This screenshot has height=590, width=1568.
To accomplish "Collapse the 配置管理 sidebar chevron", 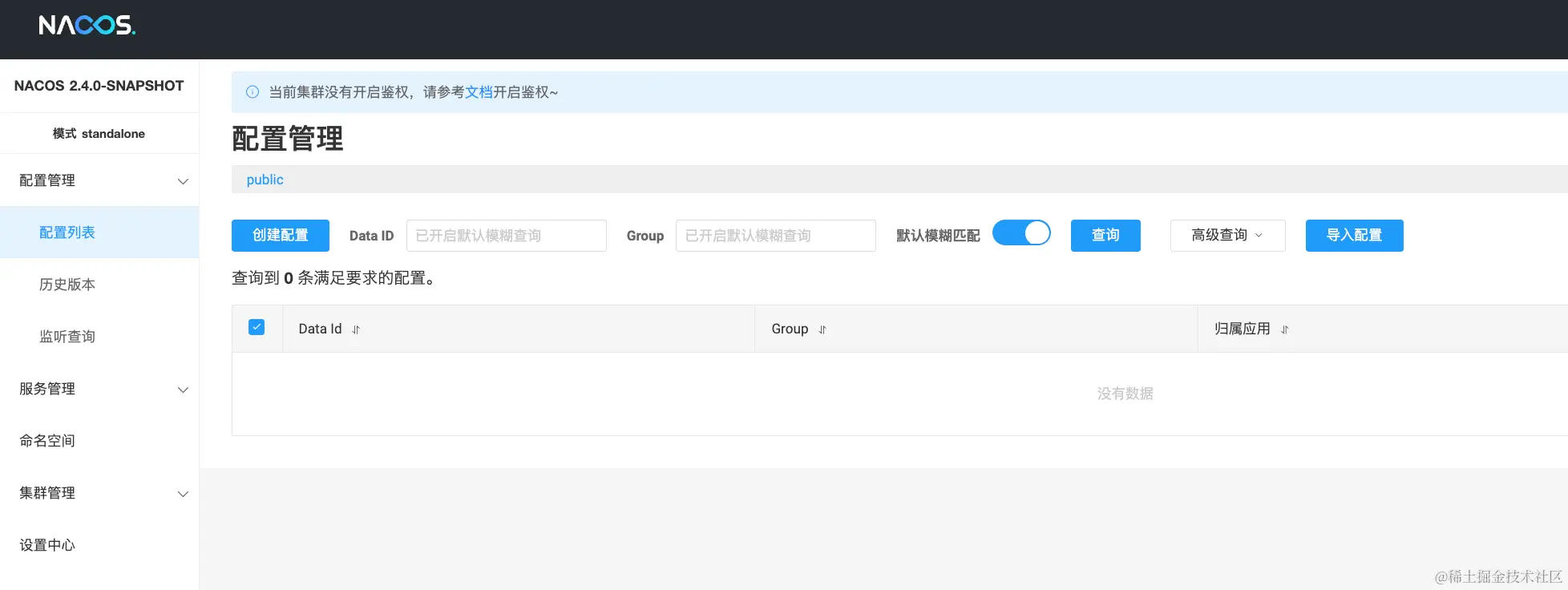I will pos(183,181).
